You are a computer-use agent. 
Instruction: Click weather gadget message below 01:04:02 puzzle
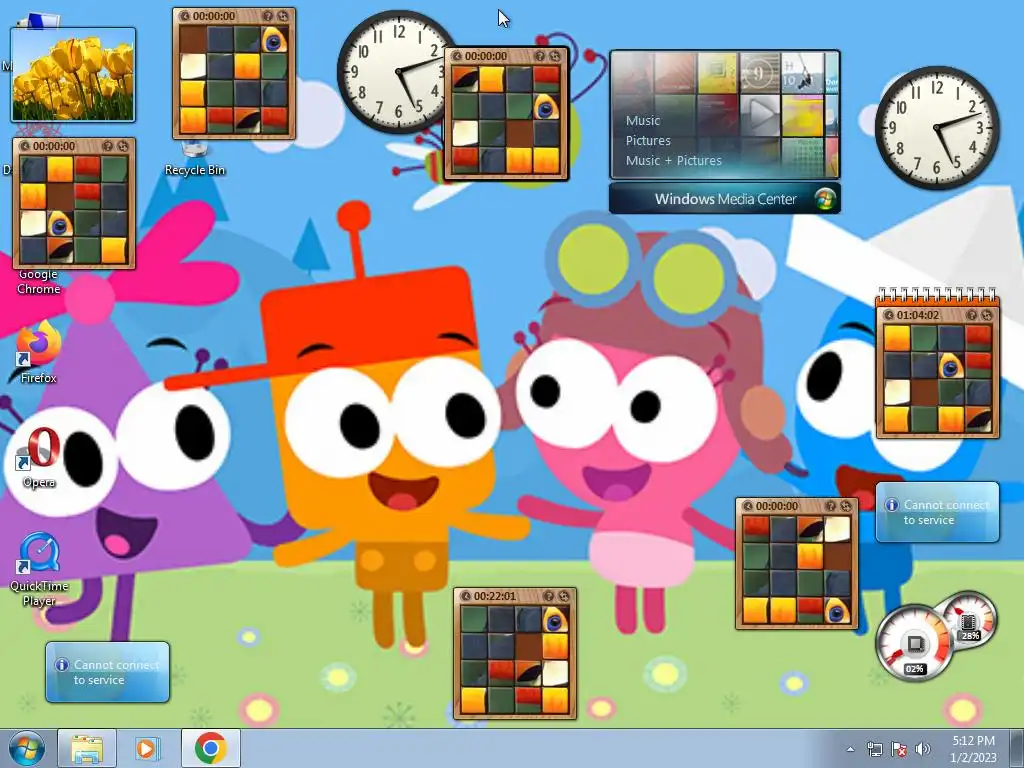(937, 512)
